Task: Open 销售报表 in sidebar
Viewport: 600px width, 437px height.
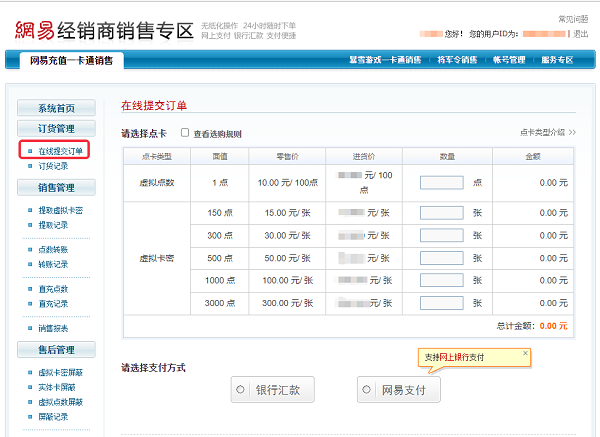Action: click(53, 328)
